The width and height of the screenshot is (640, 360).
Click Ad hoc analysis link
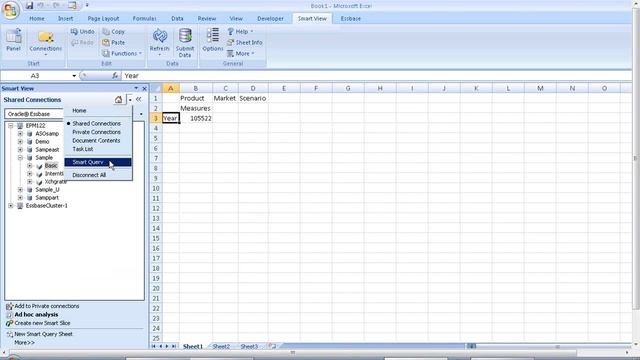[x=36, y=315]
